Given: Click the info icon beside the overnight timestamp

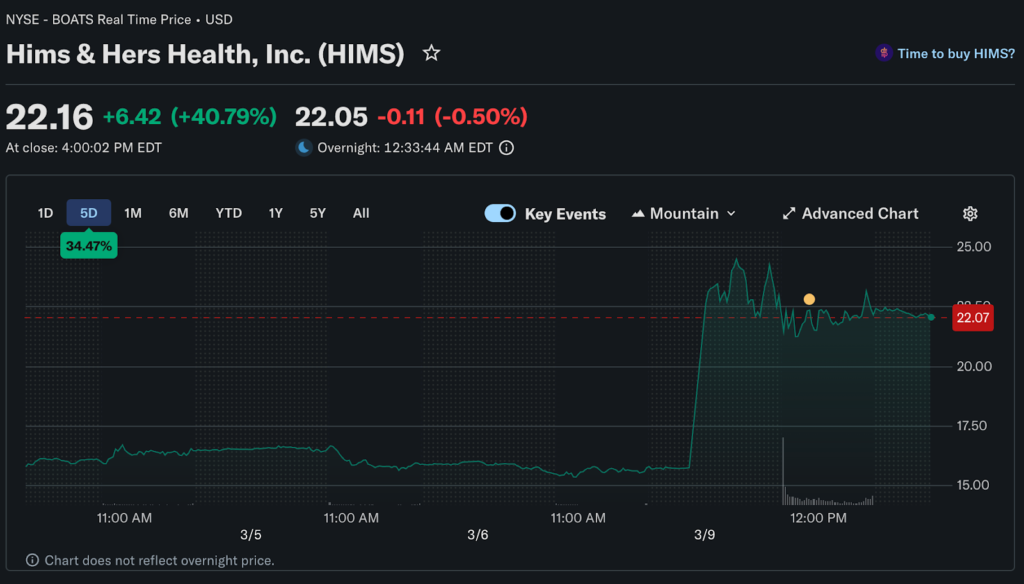Looking at the screenshot, I should coord(507,148).
